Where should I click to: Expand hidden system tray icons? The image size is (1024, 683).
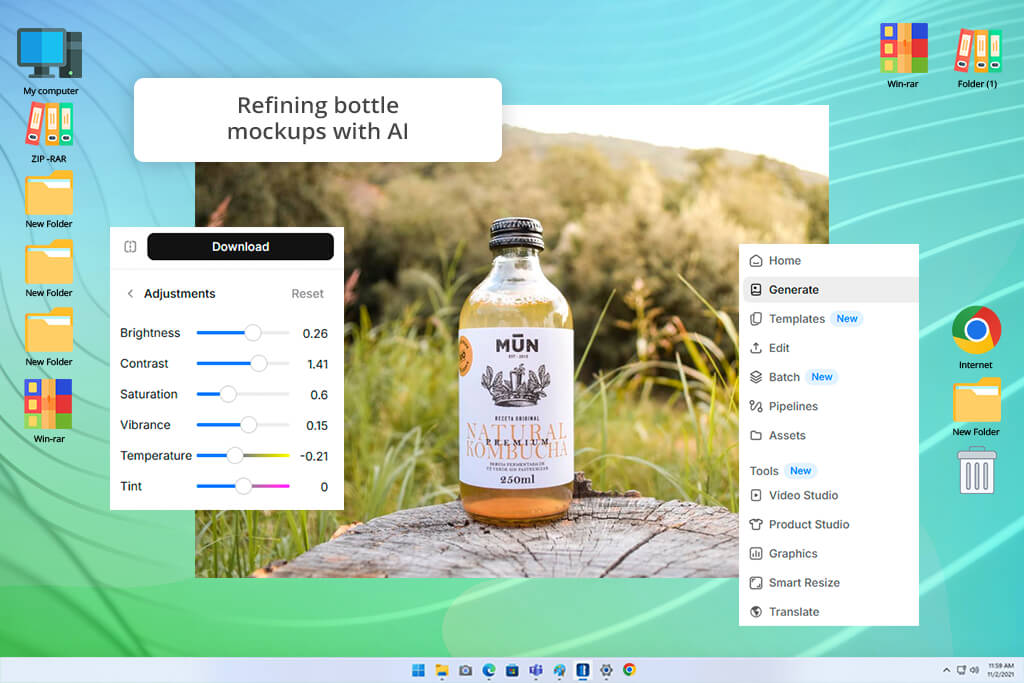(x=946, y=670)
